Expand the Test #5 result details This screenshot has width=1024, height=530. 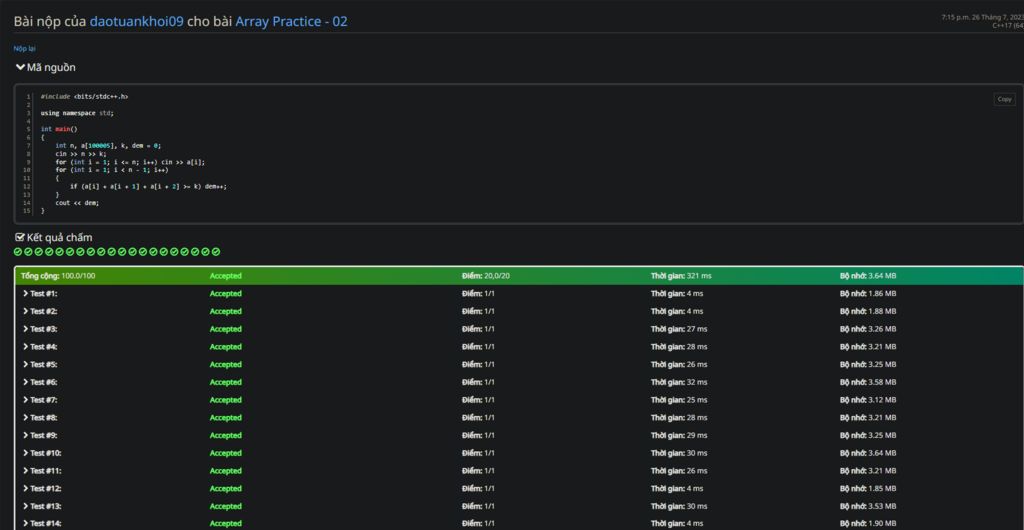pos(44,365)
